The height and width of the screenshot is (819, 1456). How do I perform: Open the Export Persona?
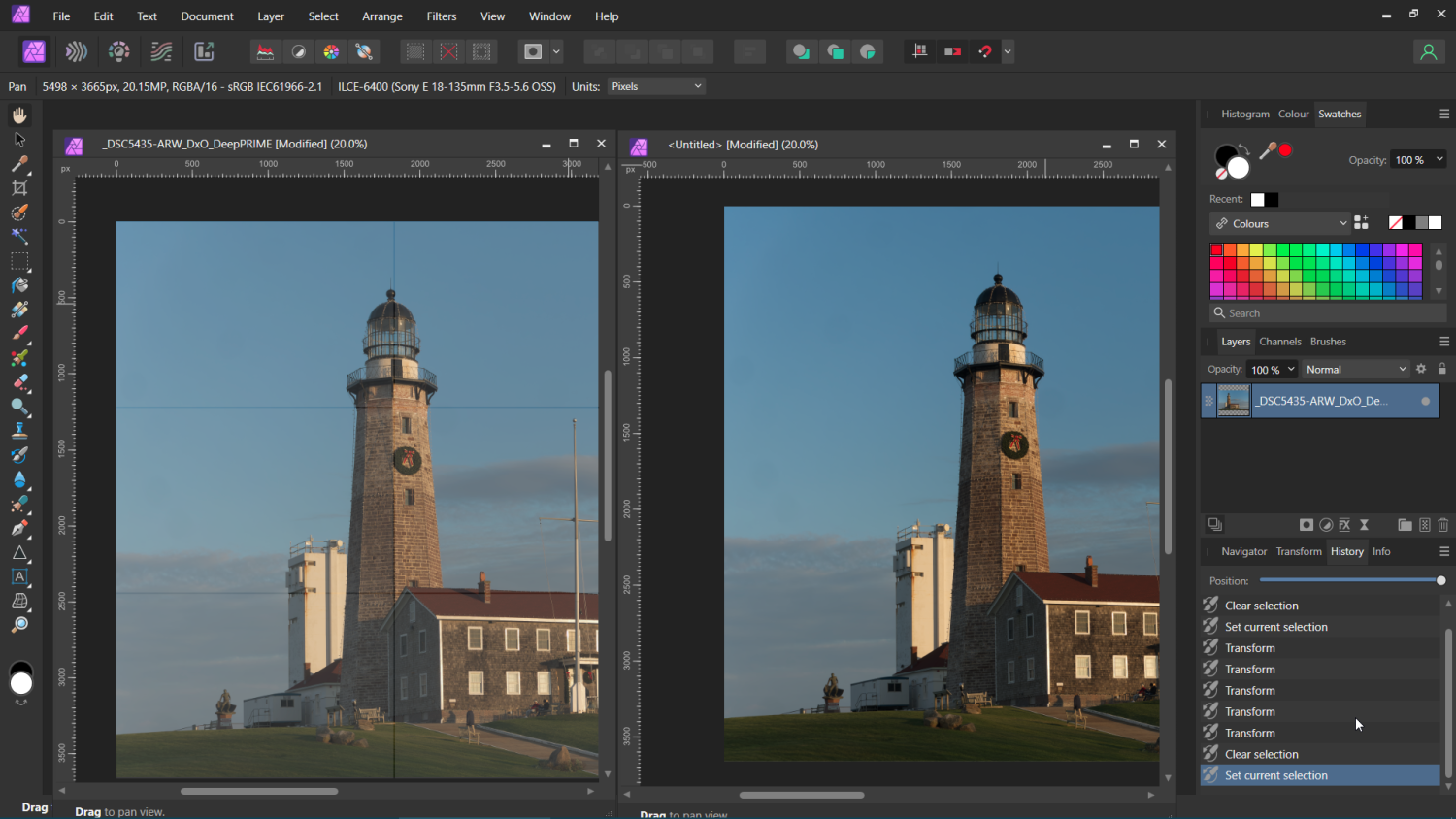204,51
